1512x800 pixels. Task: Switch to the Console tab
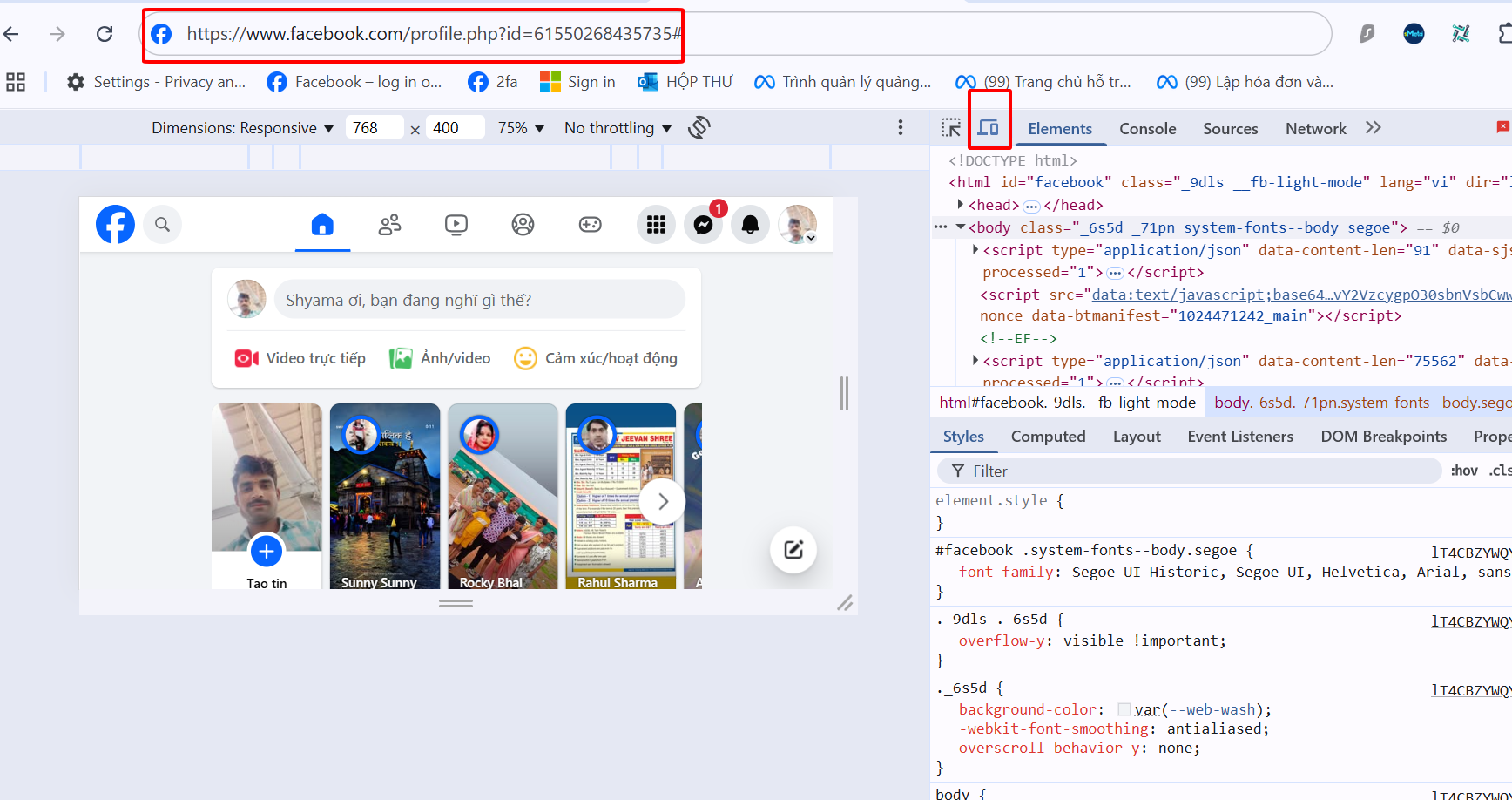tap(1147, 129)
